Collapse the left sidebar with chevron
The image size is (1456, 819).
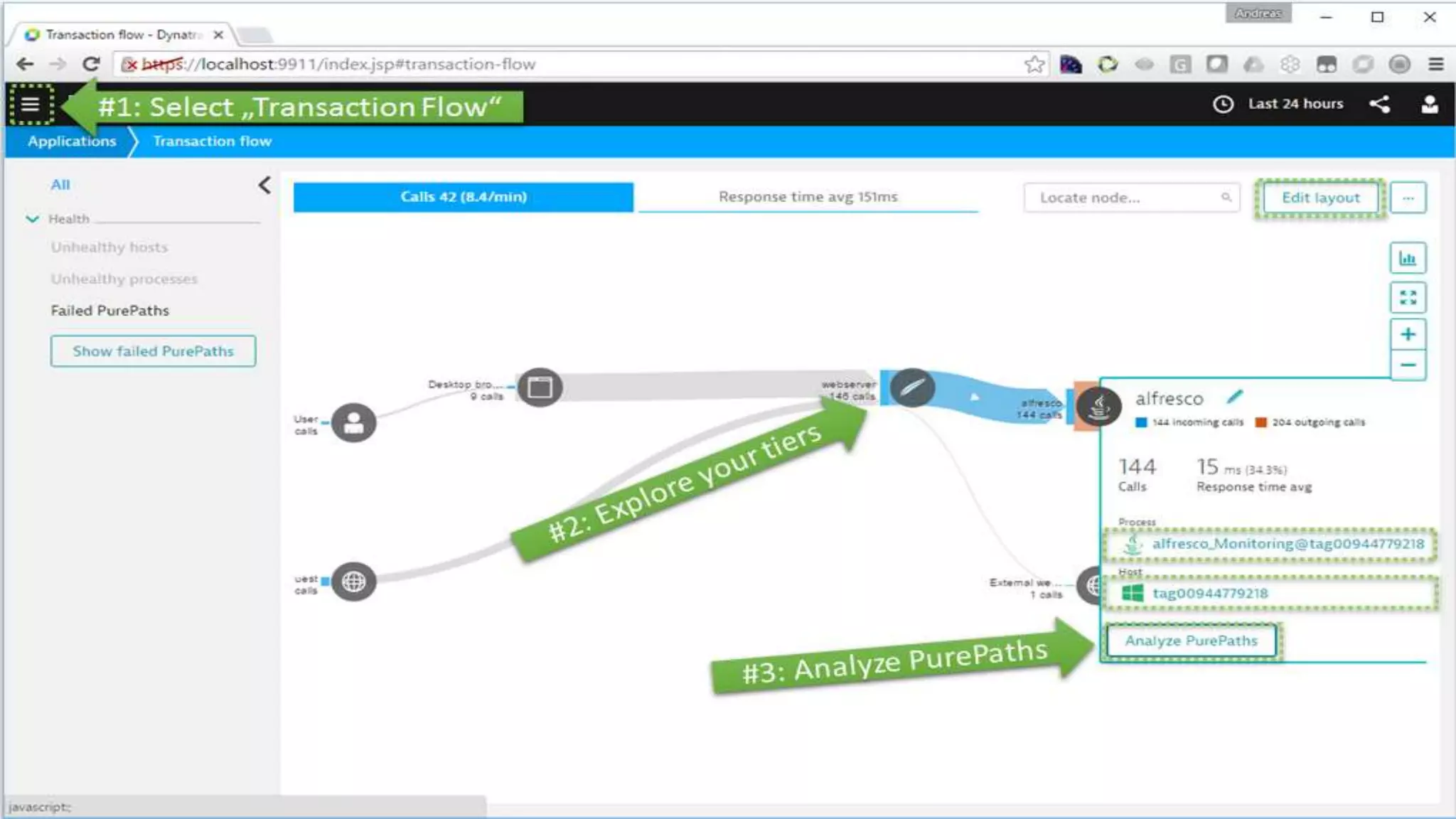[264, 186]
